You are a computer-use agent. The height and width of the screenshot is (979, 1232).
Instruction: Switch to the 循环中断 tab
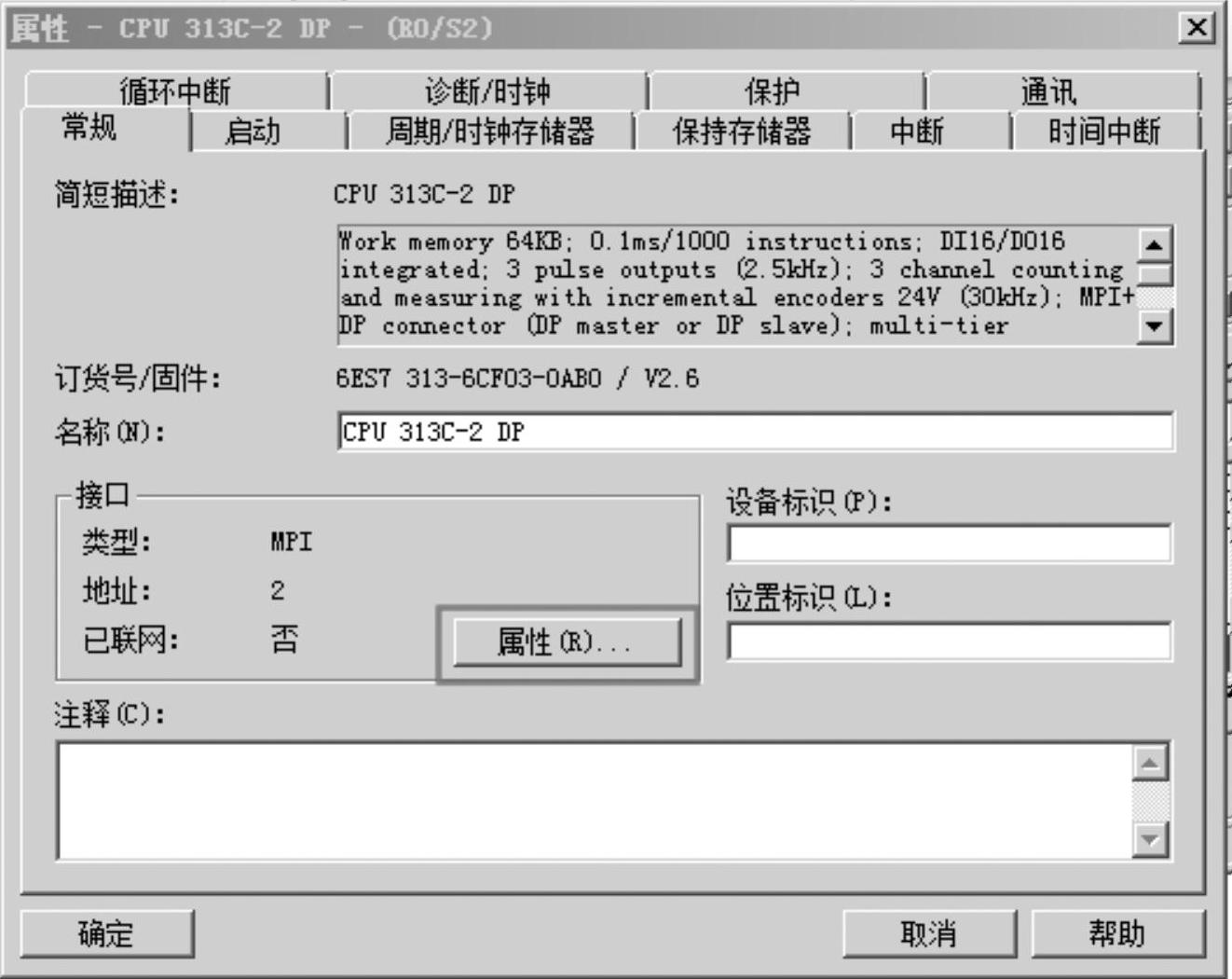(x=176, y=91)
